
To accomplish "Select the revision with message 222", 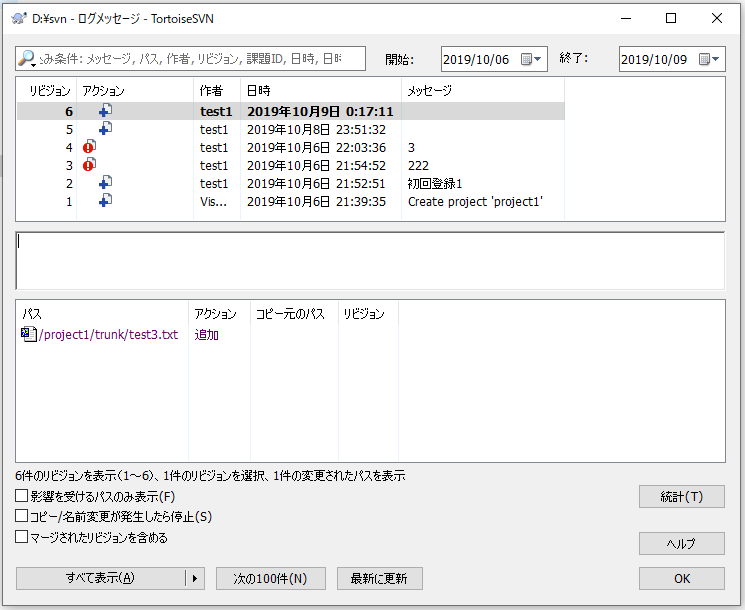I will pos(291,165).
